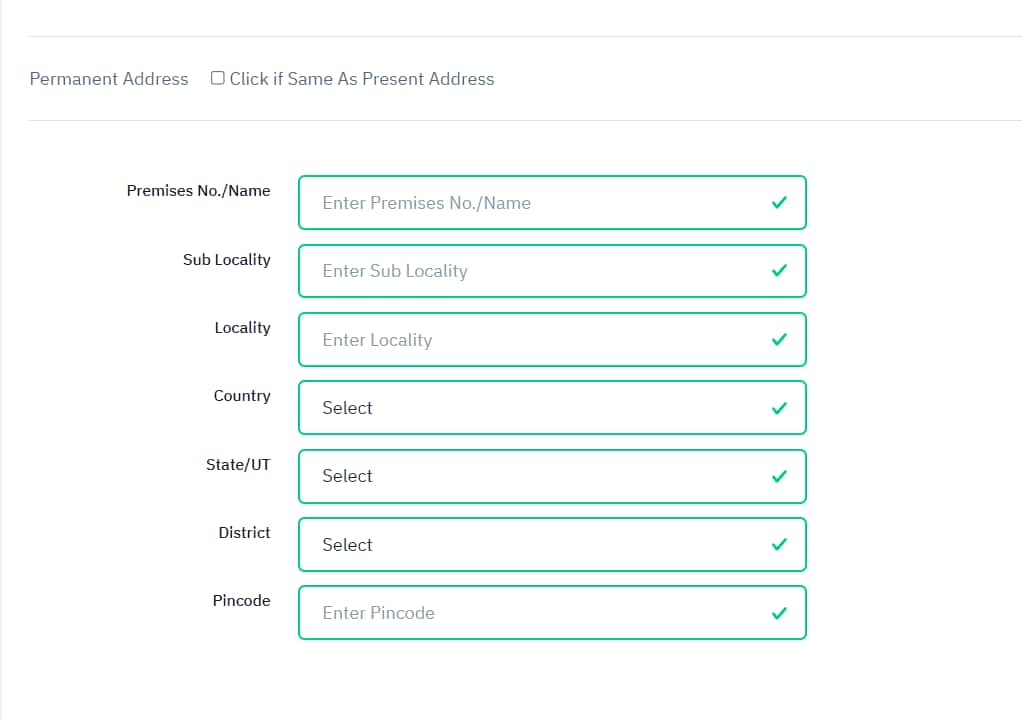This screenshot has width=1022, height=721.
Task: Click the Sub Locality label text
Action: pos(227,259)
